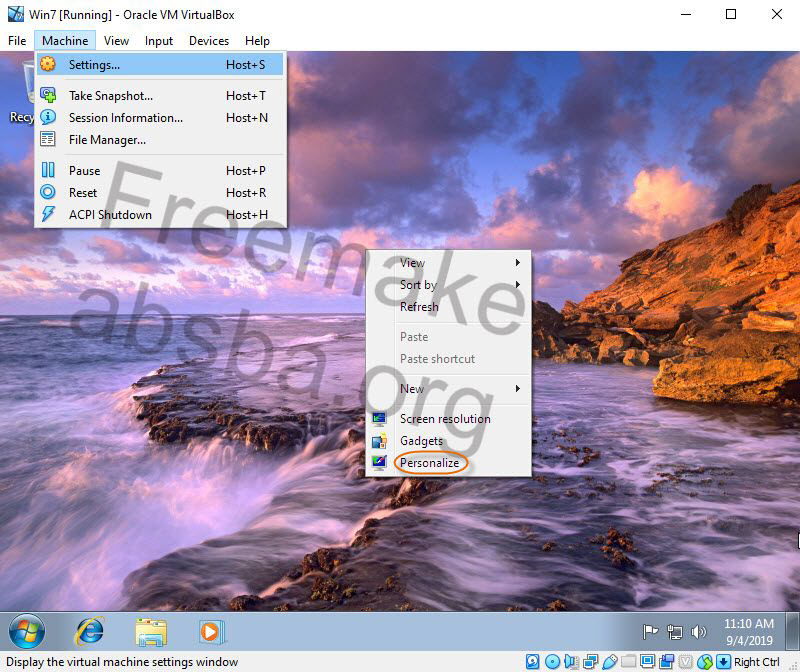Click guest volume speaker icon

point(698,632)
